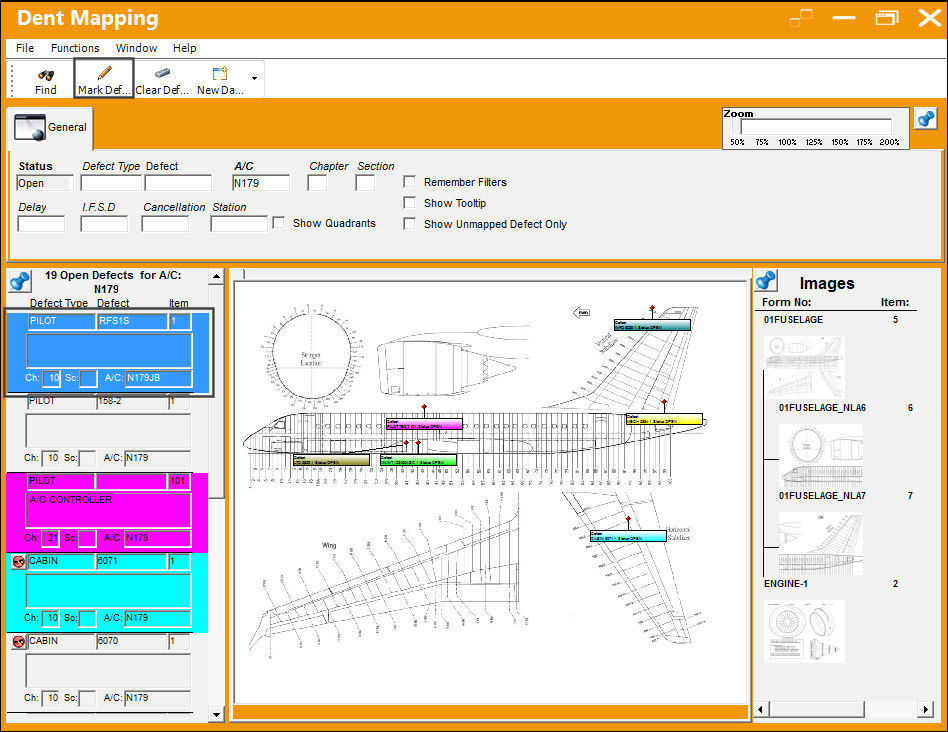Toggle the Show Quadrants checkbox
This screenshot has width=948, height=732.
(278, 223)
